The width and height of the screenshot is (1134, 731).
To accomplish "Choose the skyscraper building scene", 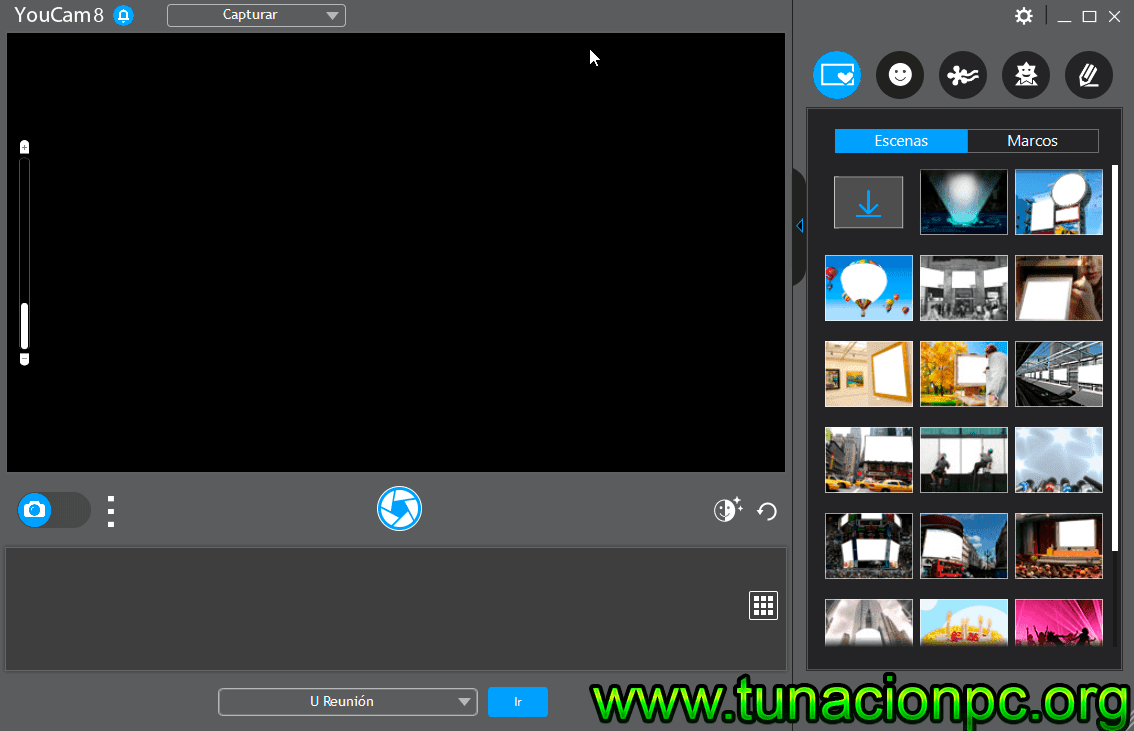I will point(869,623).
